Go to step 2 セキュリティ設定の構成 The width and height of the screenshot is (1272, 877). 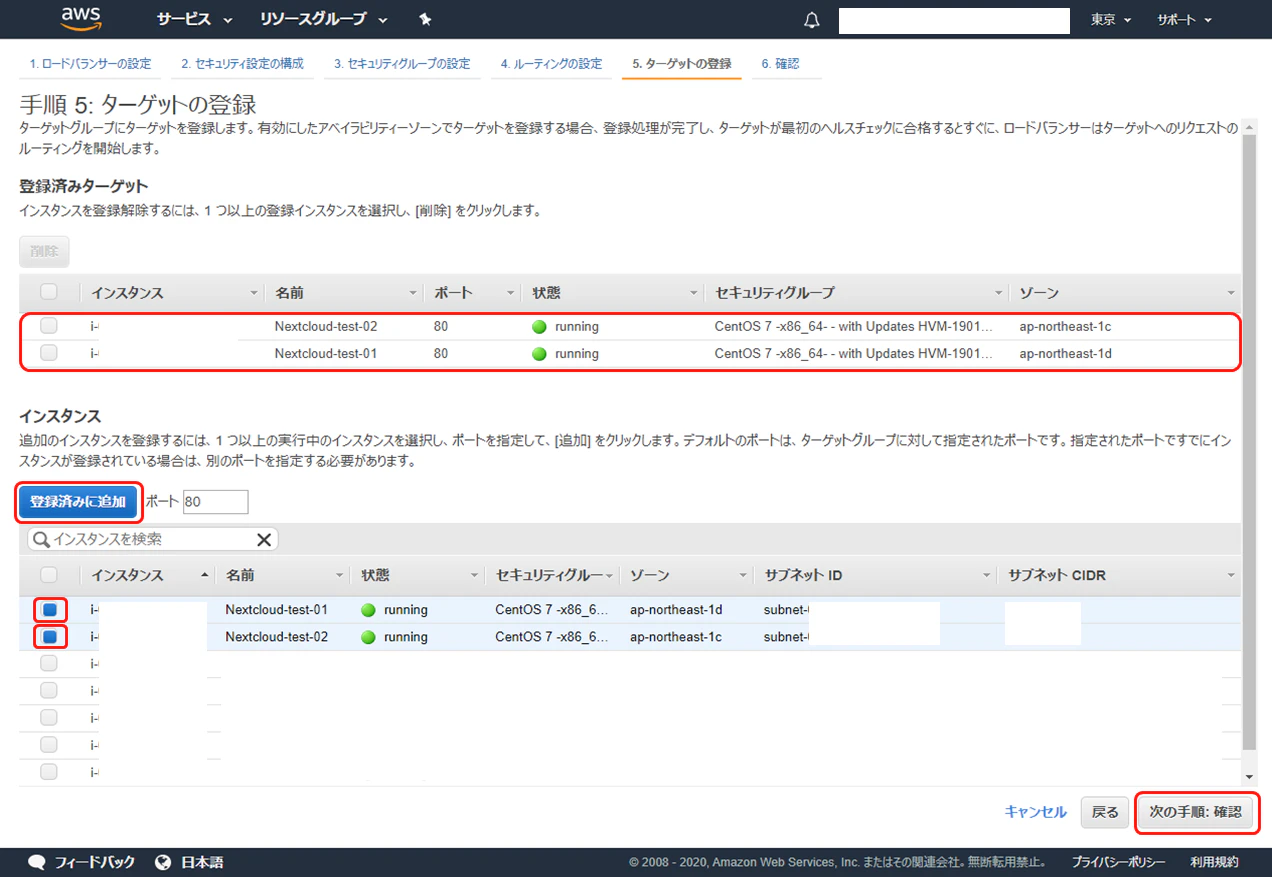coord(242,64)
